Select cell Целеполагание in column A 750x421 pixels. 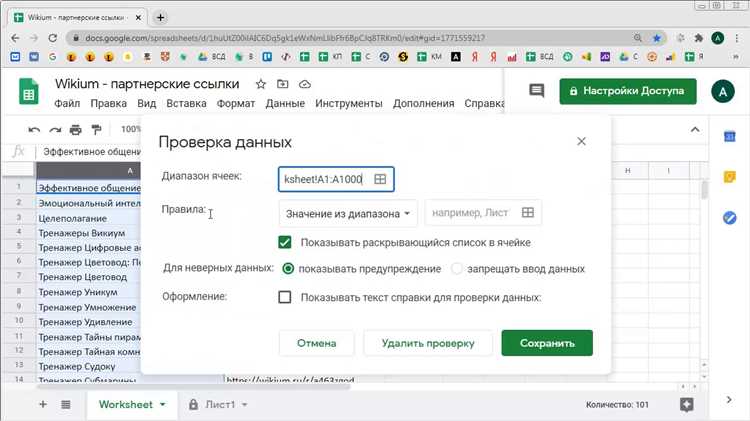[88, 218]
